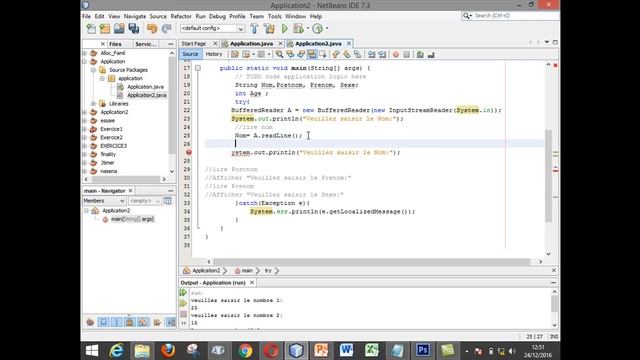Screen dimensions: 640x360
Task: Click the Save All toolbar icon
Action: [x=133, y=29]
